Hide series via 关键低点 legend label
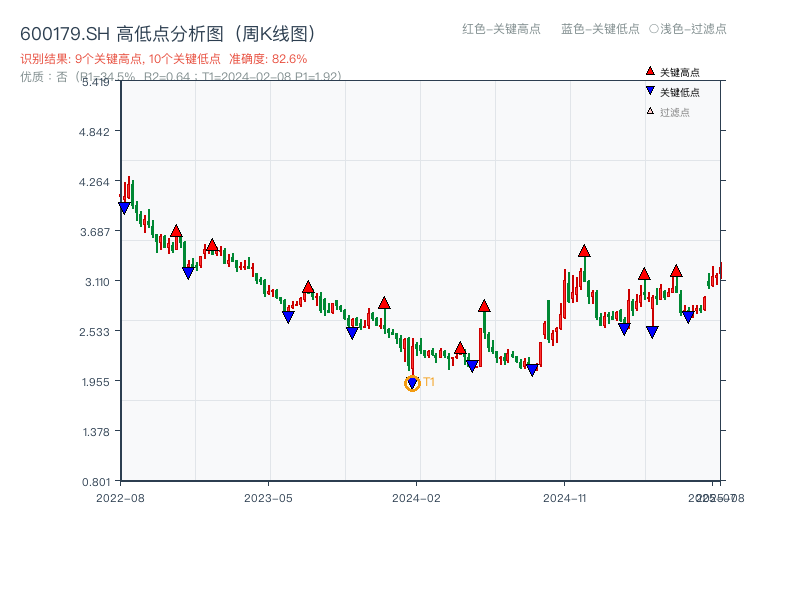The width and height of the screenshot is (800, 600). click(680, 92)
